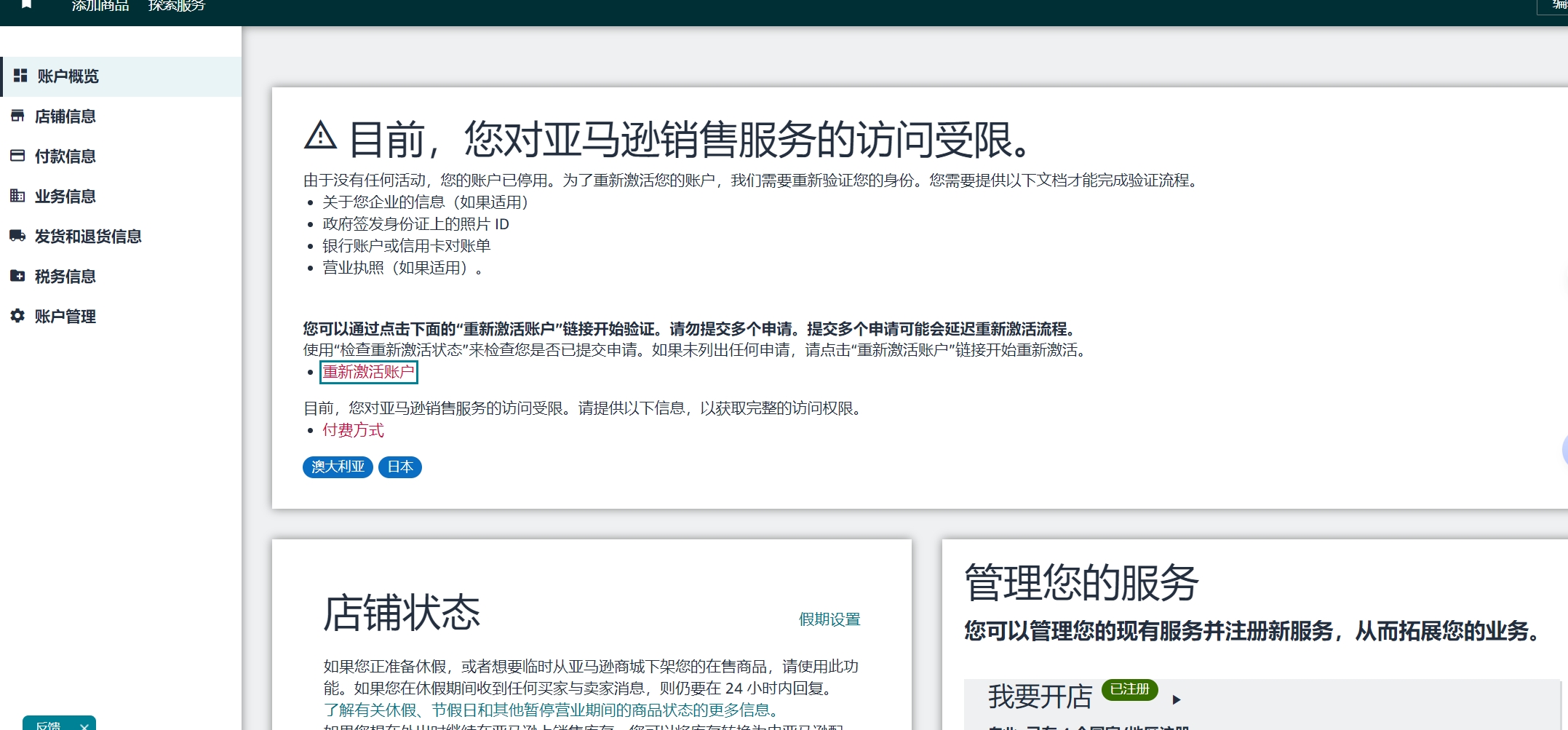Click the 店铺状态 heading
The height and width of the screenshot is (730, 1568).
pos(402,613)
